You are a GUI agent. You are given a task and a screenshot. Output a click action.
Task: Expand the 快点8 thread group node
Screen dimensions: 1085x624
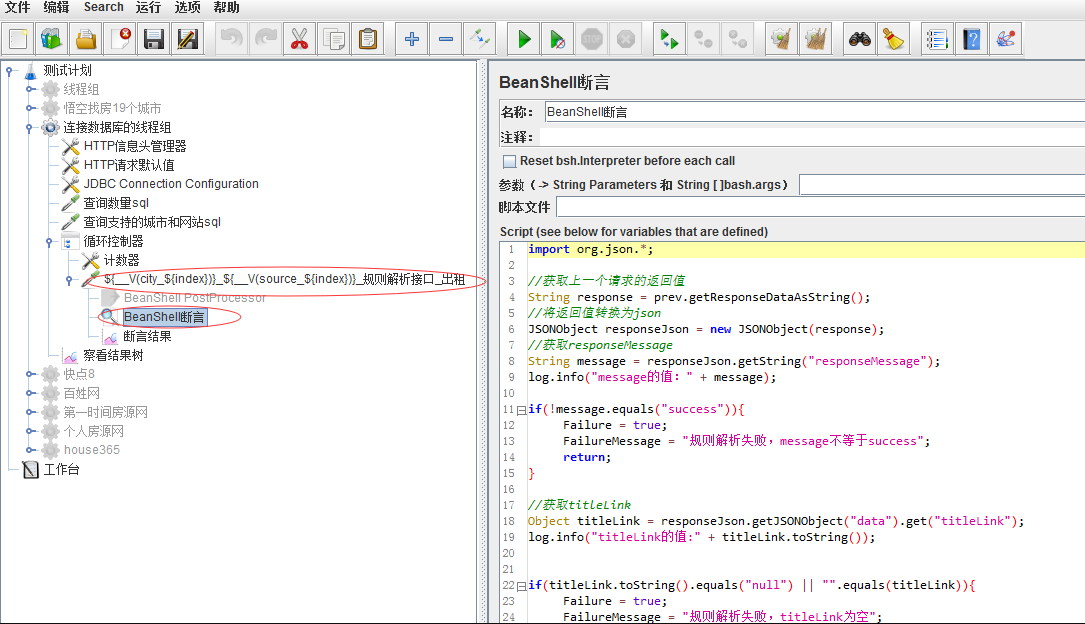(31, 374)
